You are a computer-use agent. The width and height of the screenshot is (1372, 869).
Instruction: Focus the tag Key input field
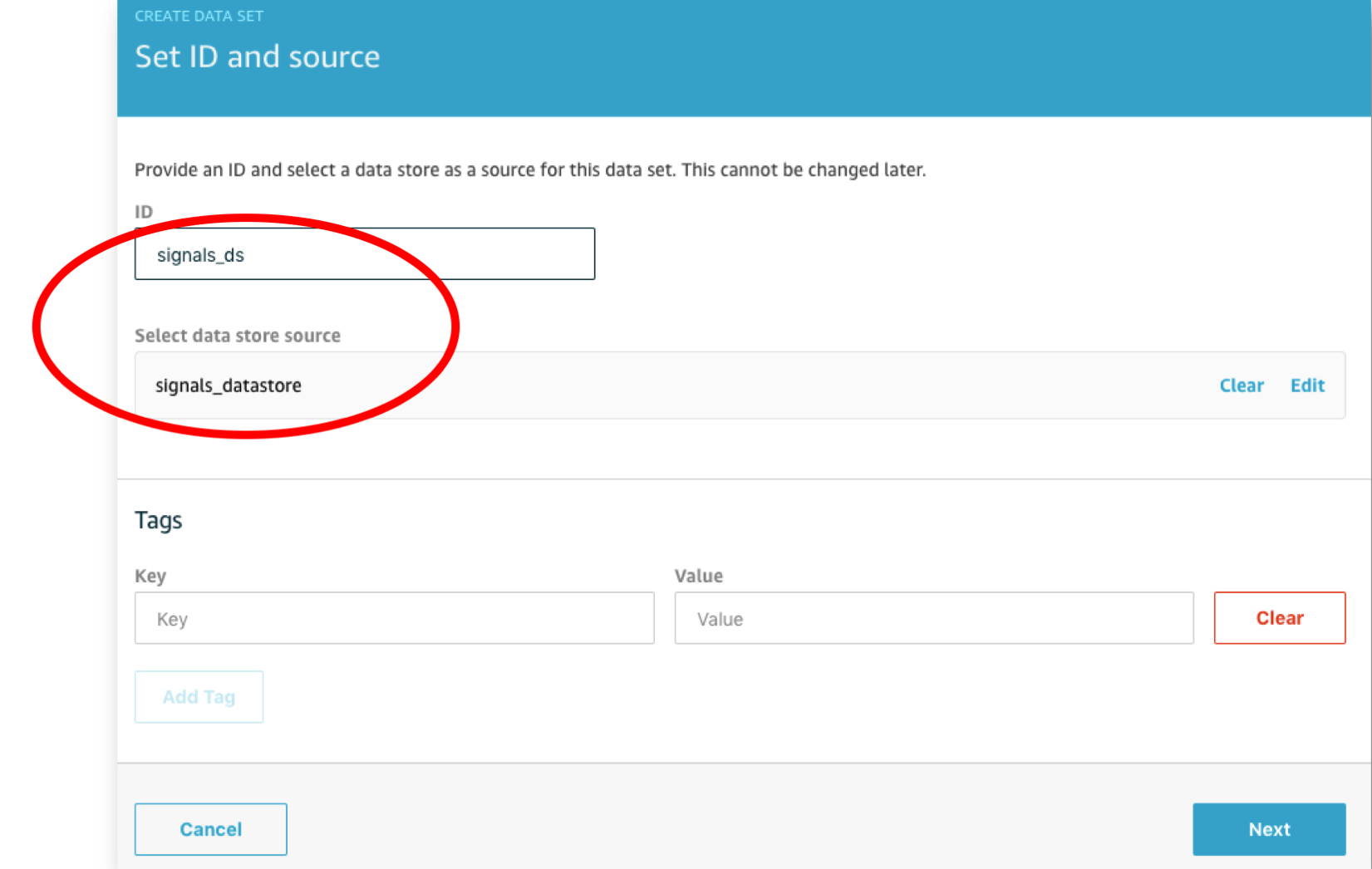(394, 618)
